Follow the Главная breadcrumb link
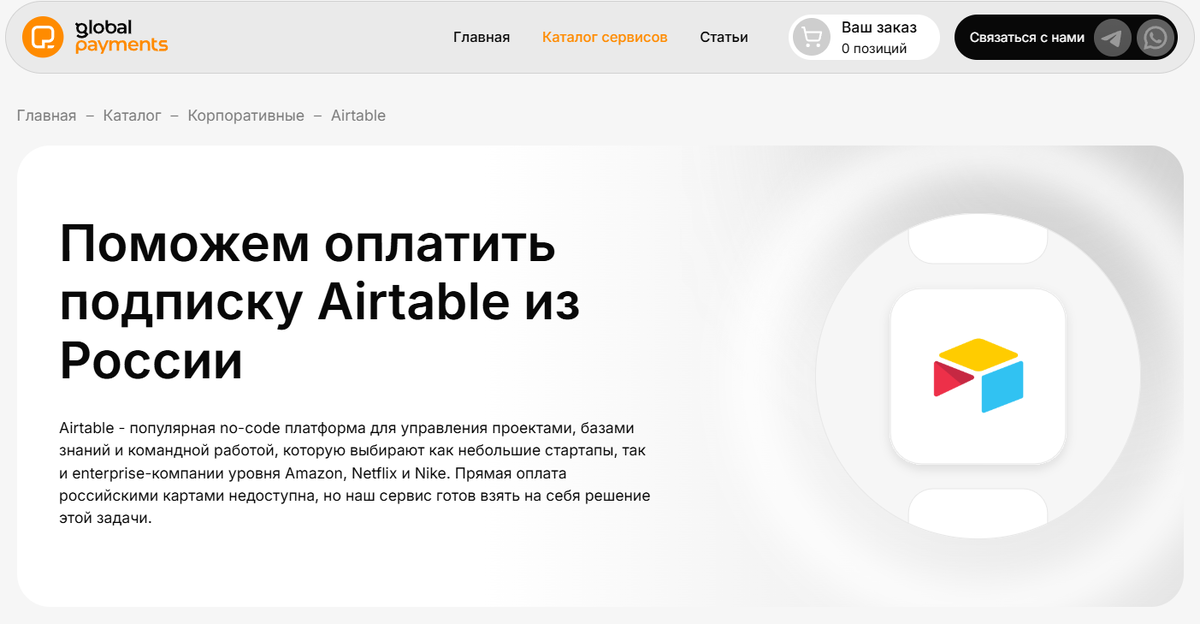1200x624 pixels. [x=46, y=115]
